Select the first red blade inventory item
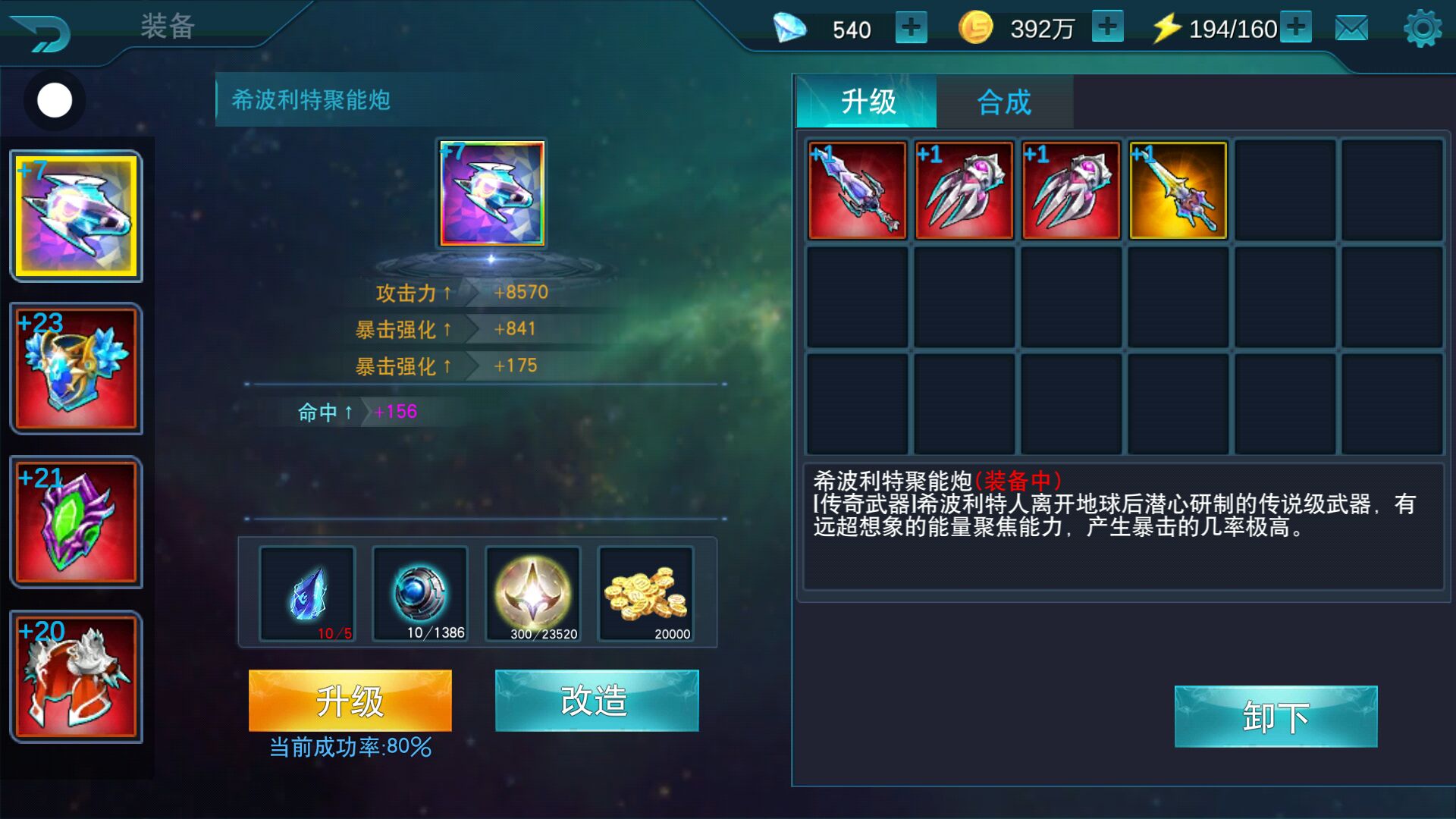Image resolution: width=1456 pixels, height=819 pixels. [x=857, y=190]
